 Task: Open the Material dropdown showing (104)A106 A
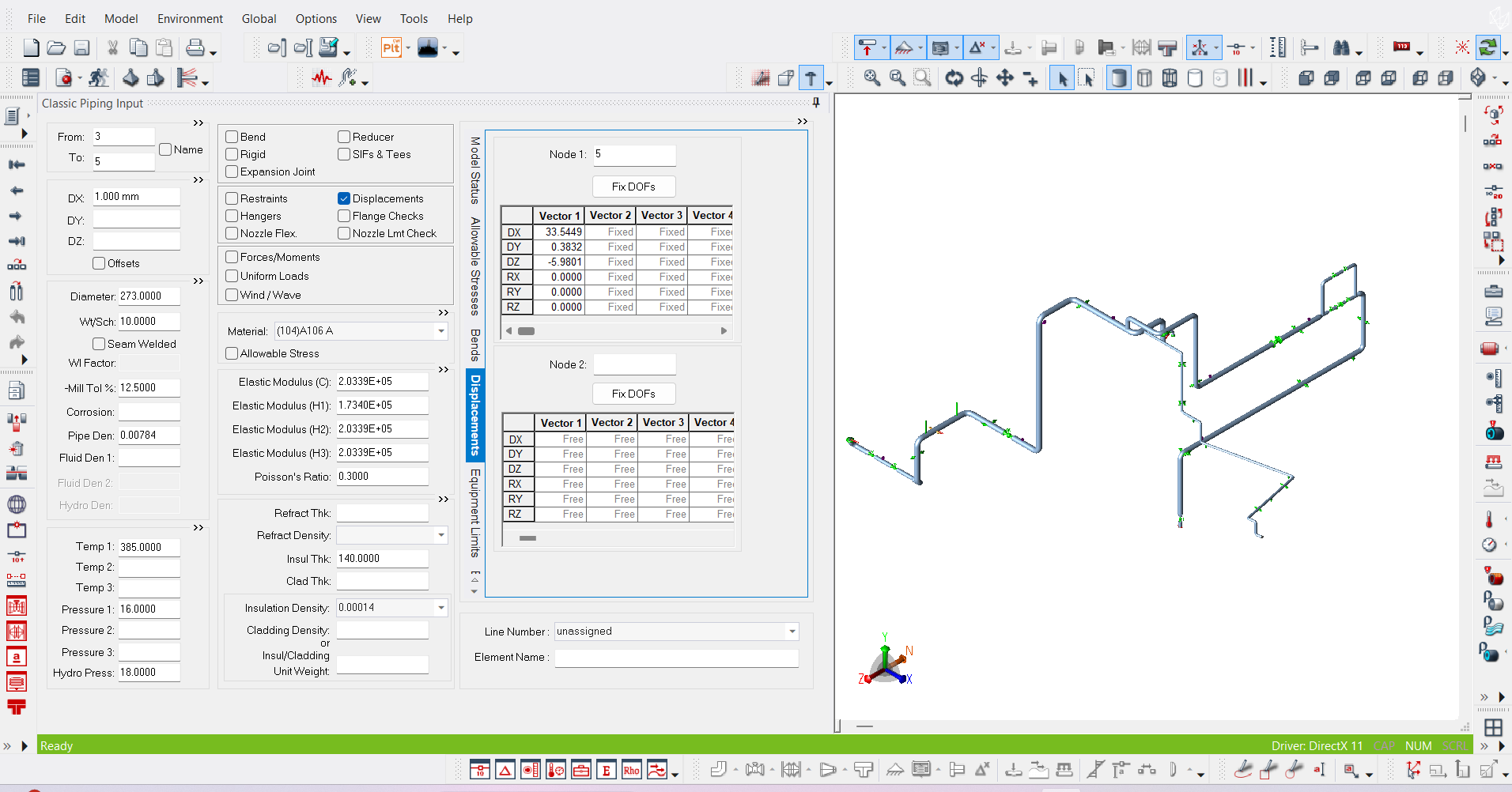coord(440,331)
